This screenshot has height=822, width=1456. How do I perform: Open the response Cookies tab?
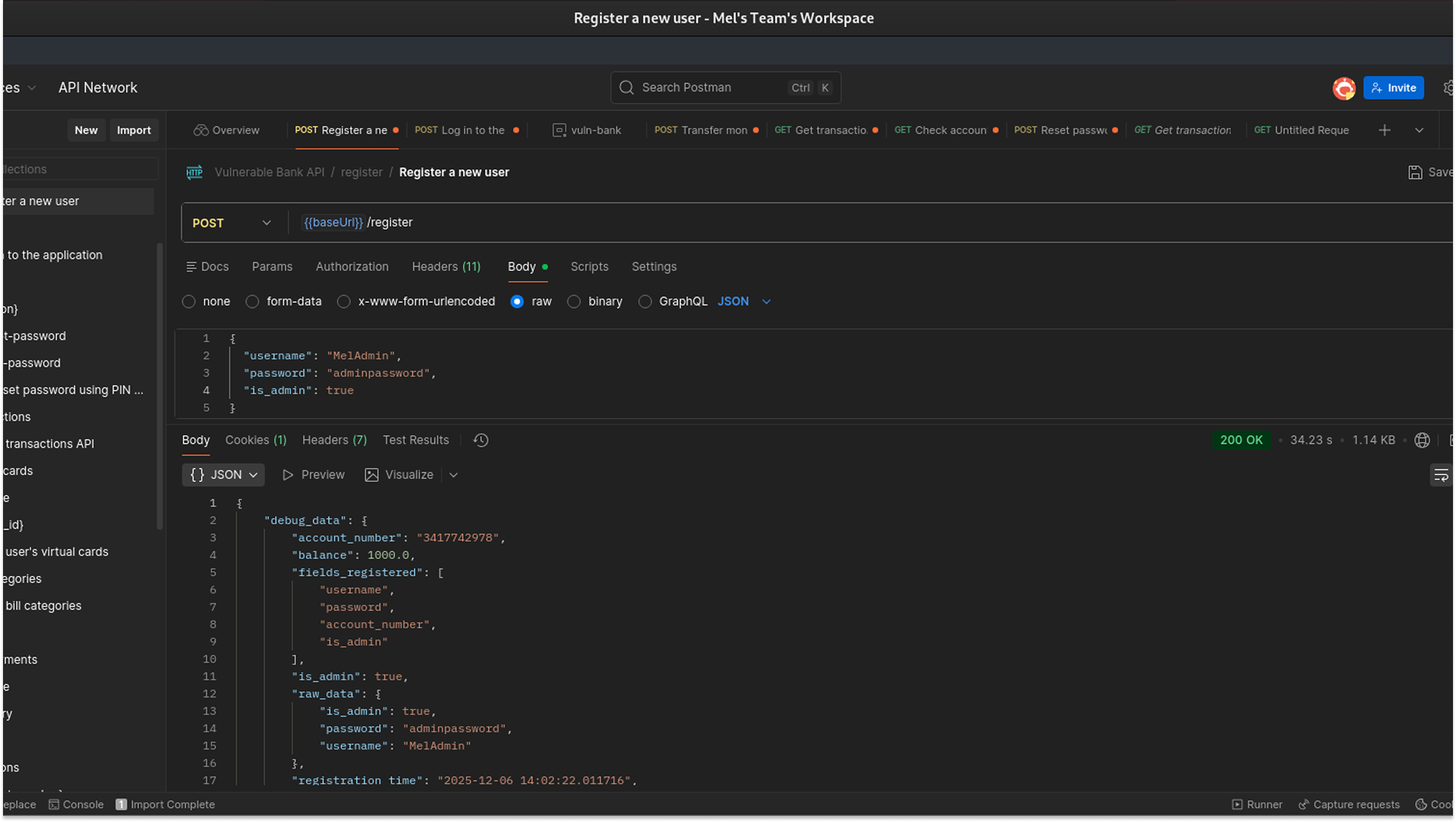click(255, 440)
